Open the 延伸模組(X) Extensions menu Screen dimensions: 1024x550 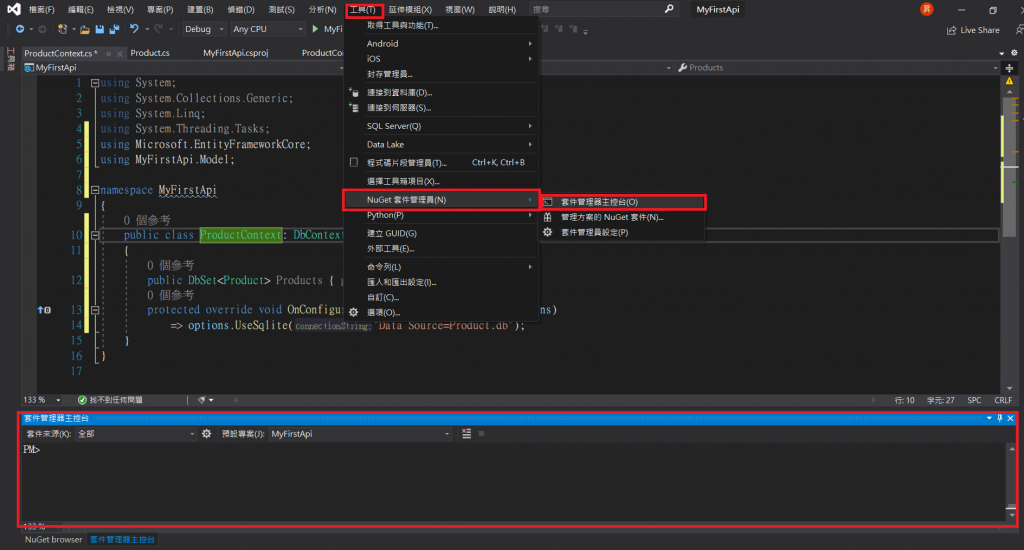tap(410, 10)
